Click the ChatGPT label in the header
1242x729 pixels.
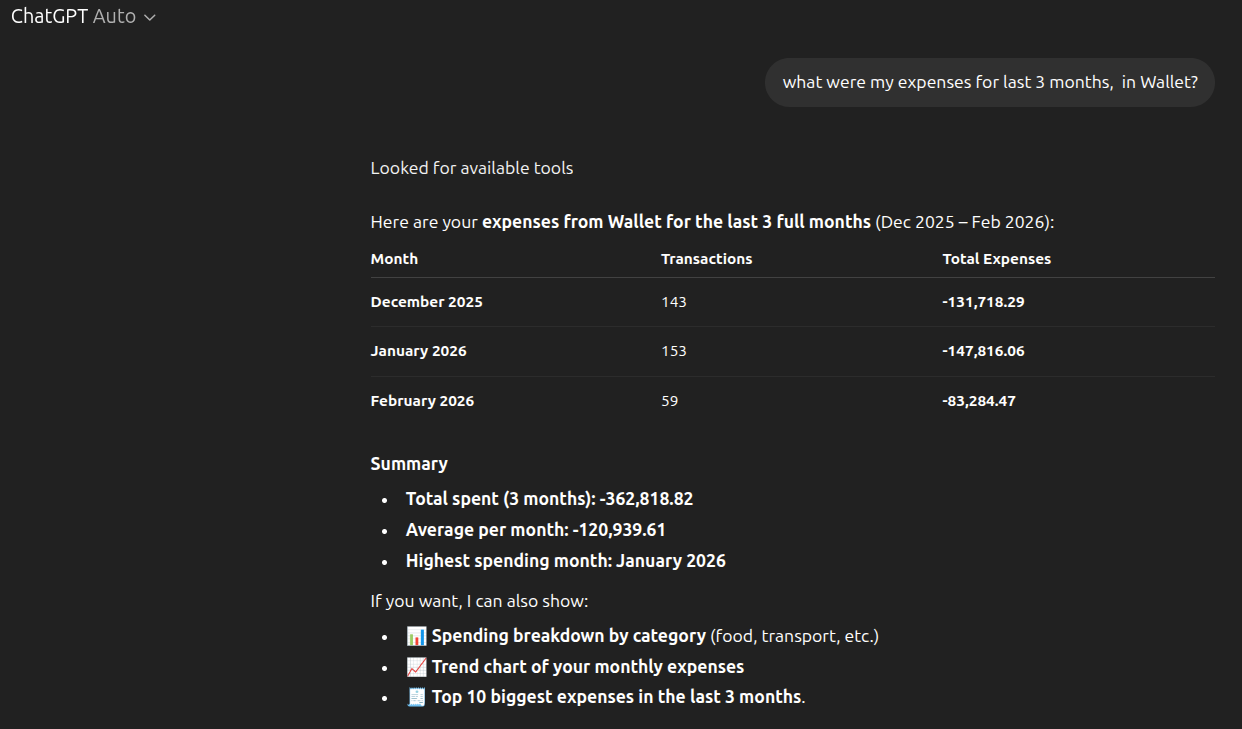(x=50, y=16)
